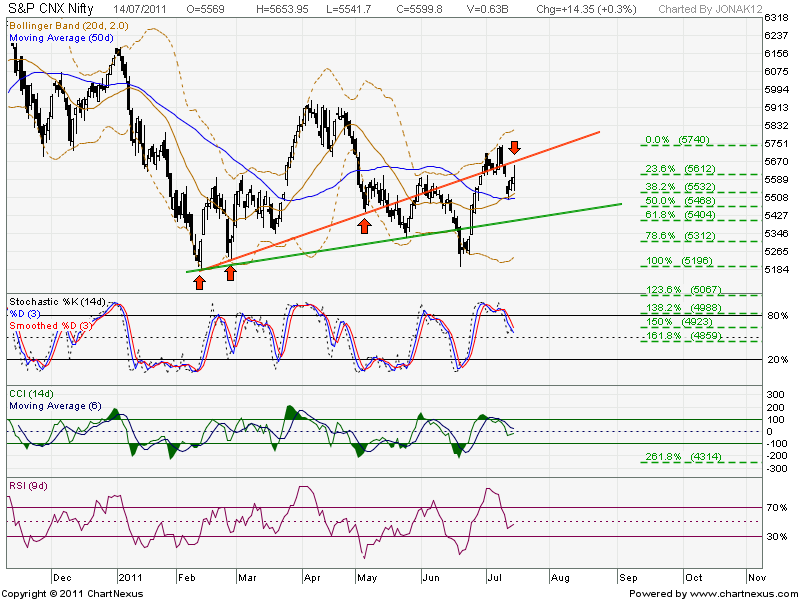The height and width of the screenshot is (600, 800).
Task: Click the RSI 30% axis label
Action: 778,536
